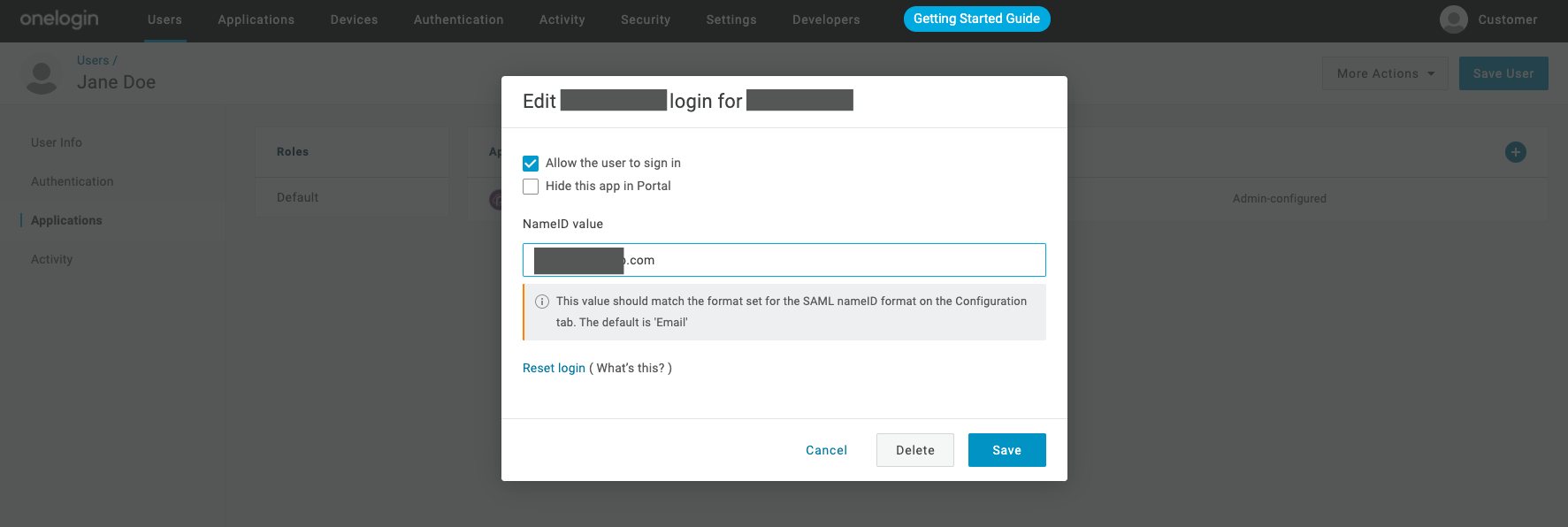Click the OneLogin logo

(59, 19)
